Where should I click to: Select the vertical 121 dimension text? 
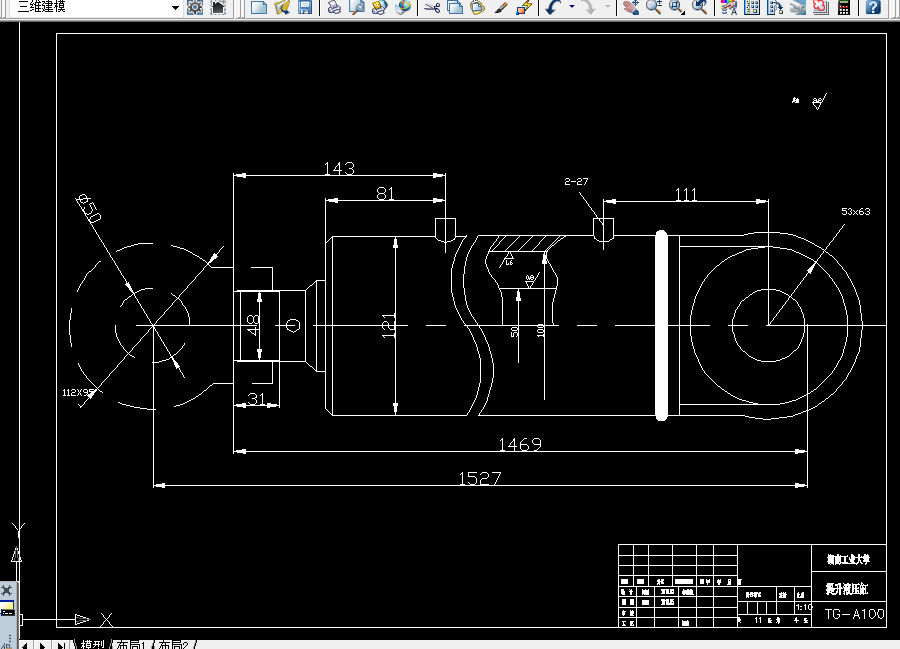[x=389, y=325]
